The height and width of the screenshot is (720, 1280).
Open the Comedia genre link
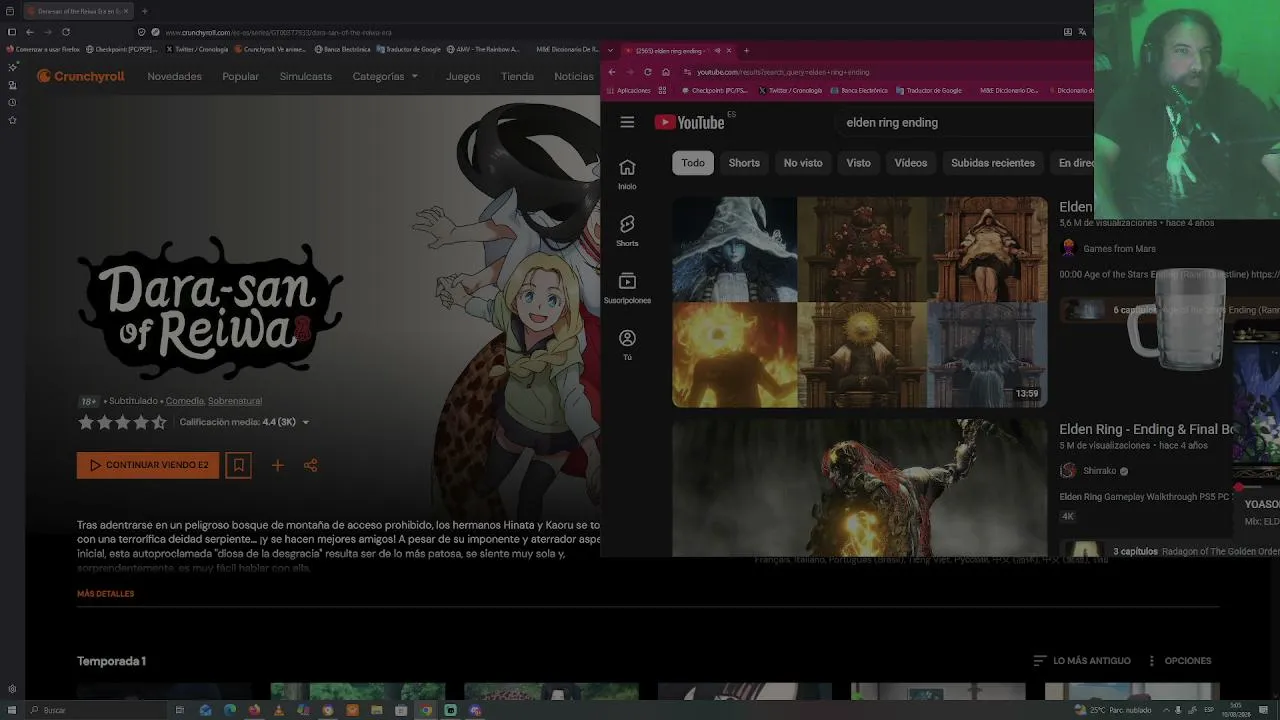coord(185,401)
